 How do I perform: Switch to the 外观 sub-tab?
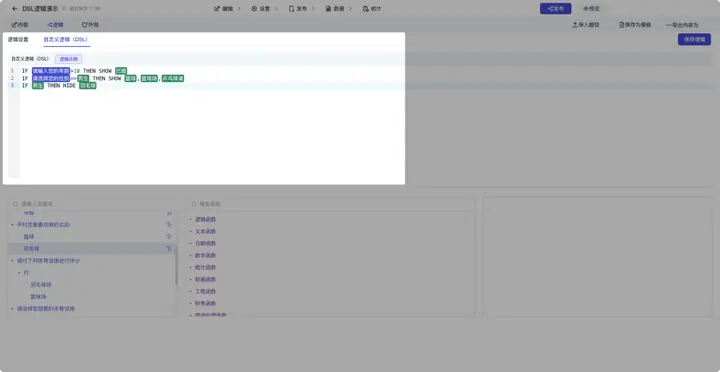coord(90,25)
